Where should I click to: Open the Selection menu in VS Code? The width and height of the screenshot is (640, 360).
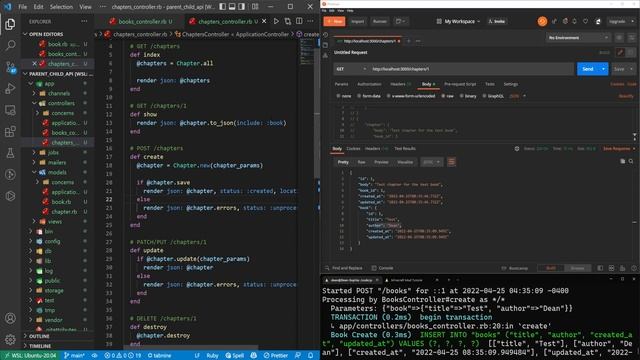61,7
